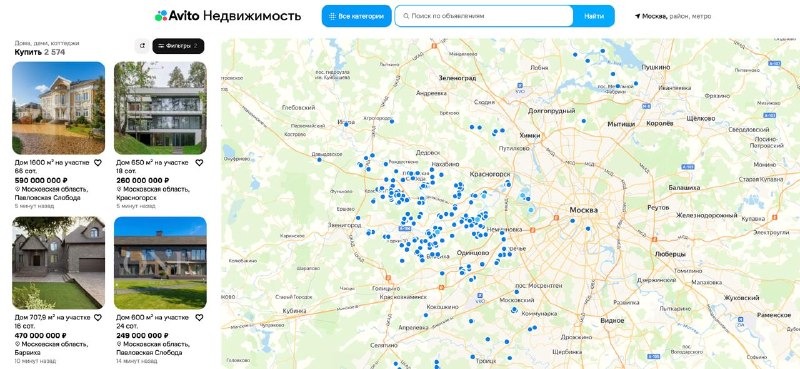Click the Москва city label on the map
Viewport: 800px width, 369px height.
584,210
